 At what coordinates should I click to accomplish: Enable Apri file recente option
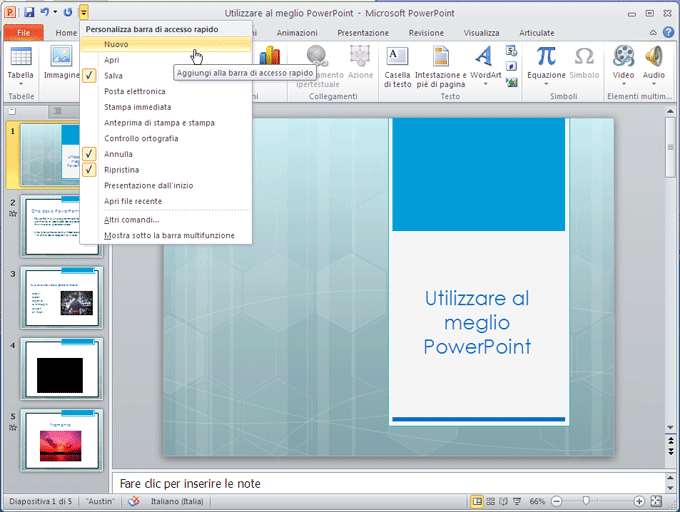165,201
